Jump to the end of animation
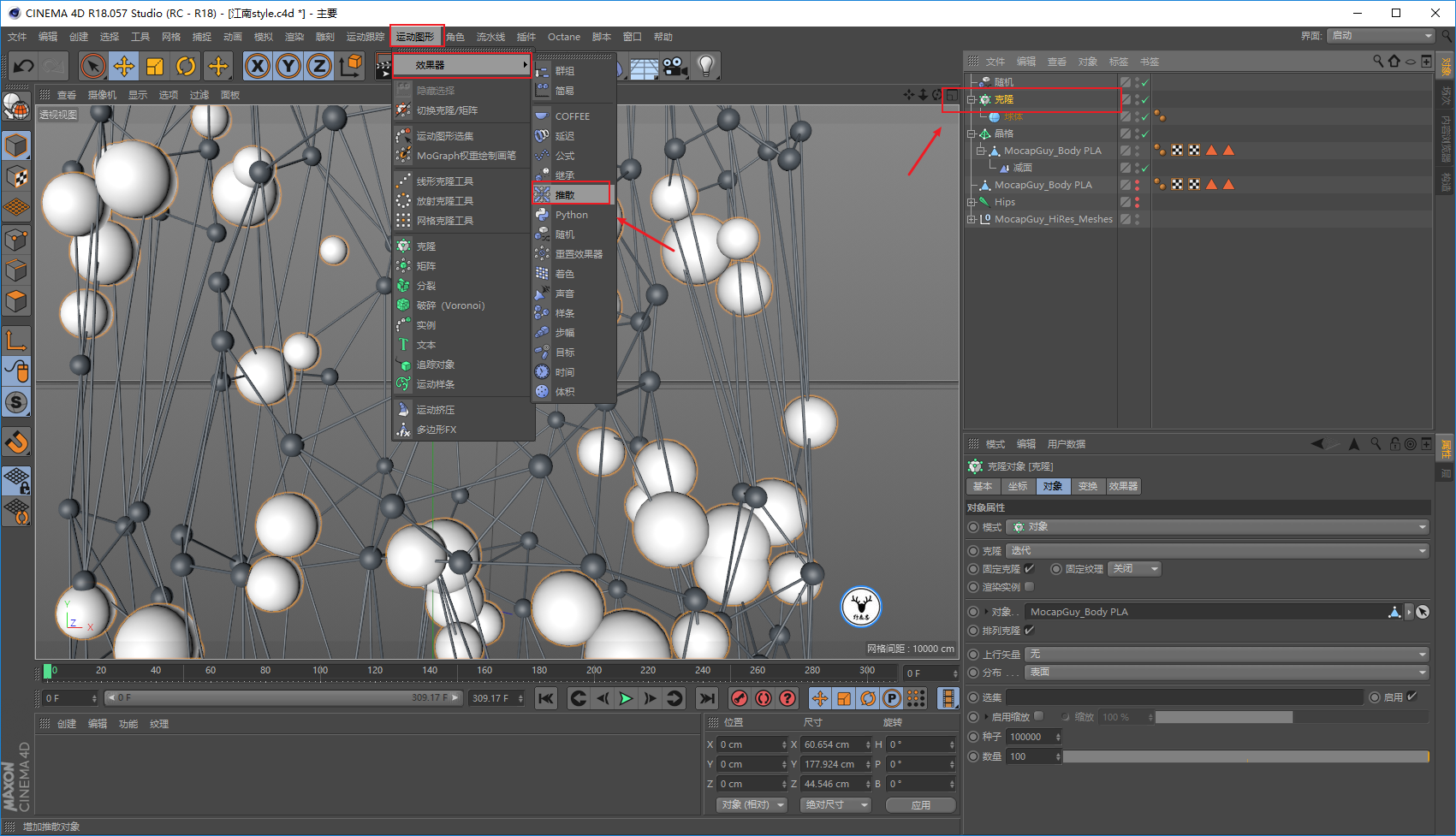Screen dimensions: 1456x836 point(707,698)
